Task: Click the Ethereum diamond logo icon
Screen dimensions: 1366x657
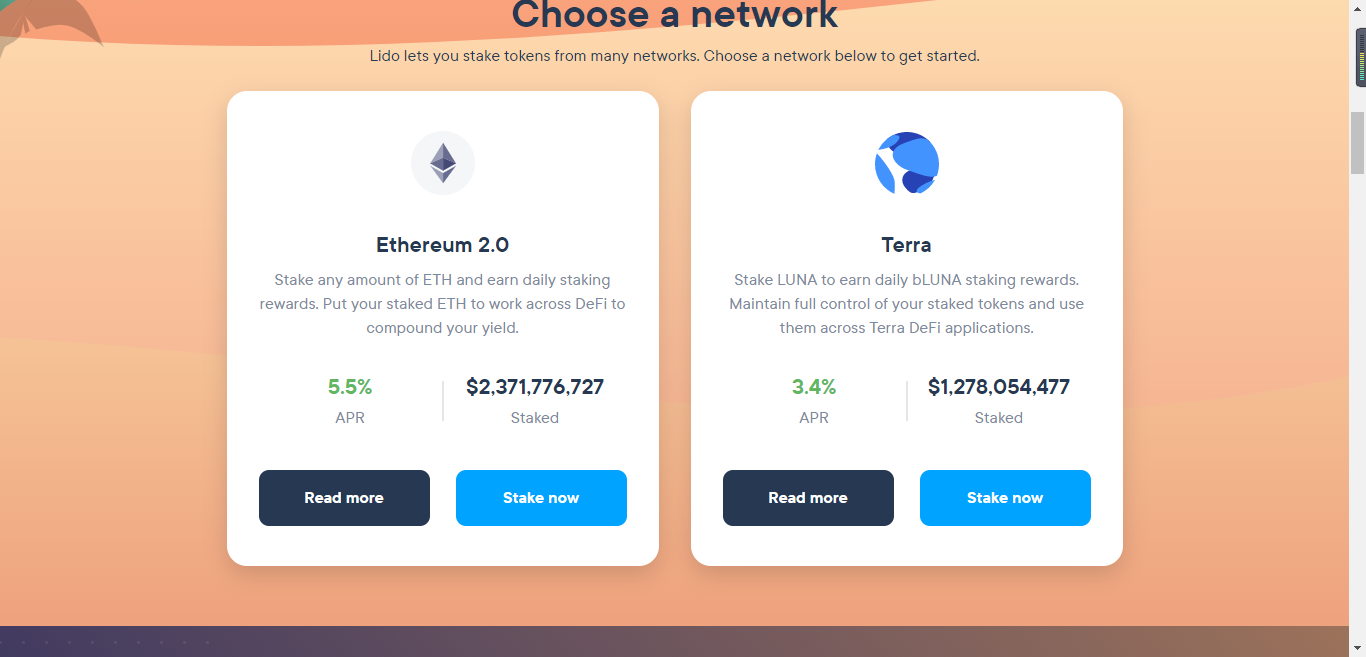Action: pyautogui.click(x=443, y=163)
